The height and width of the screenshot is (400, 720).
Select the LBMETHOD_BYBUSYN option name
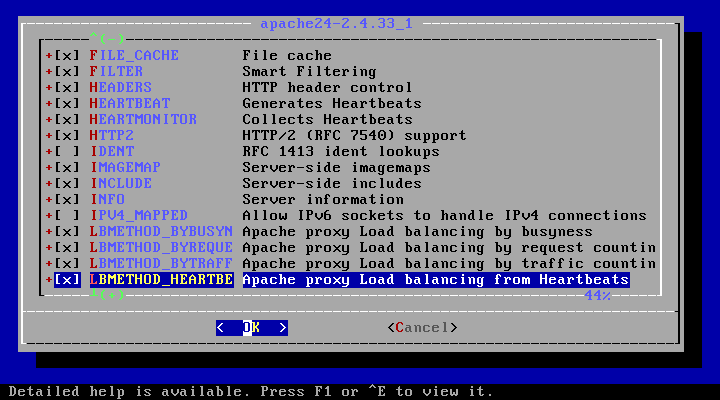(161, 231)
